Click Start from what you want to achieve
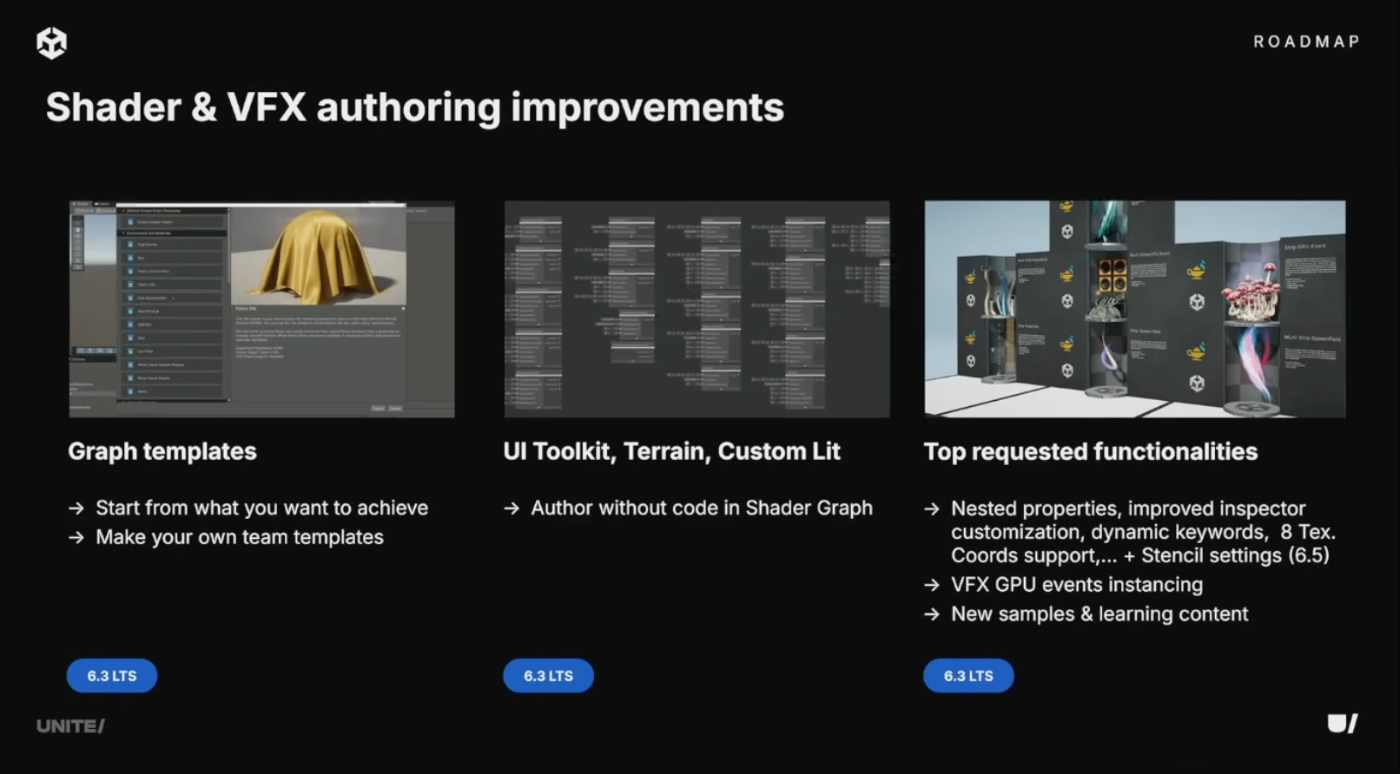This screenshot has width=1400, height=774. [x=262, y=508]
